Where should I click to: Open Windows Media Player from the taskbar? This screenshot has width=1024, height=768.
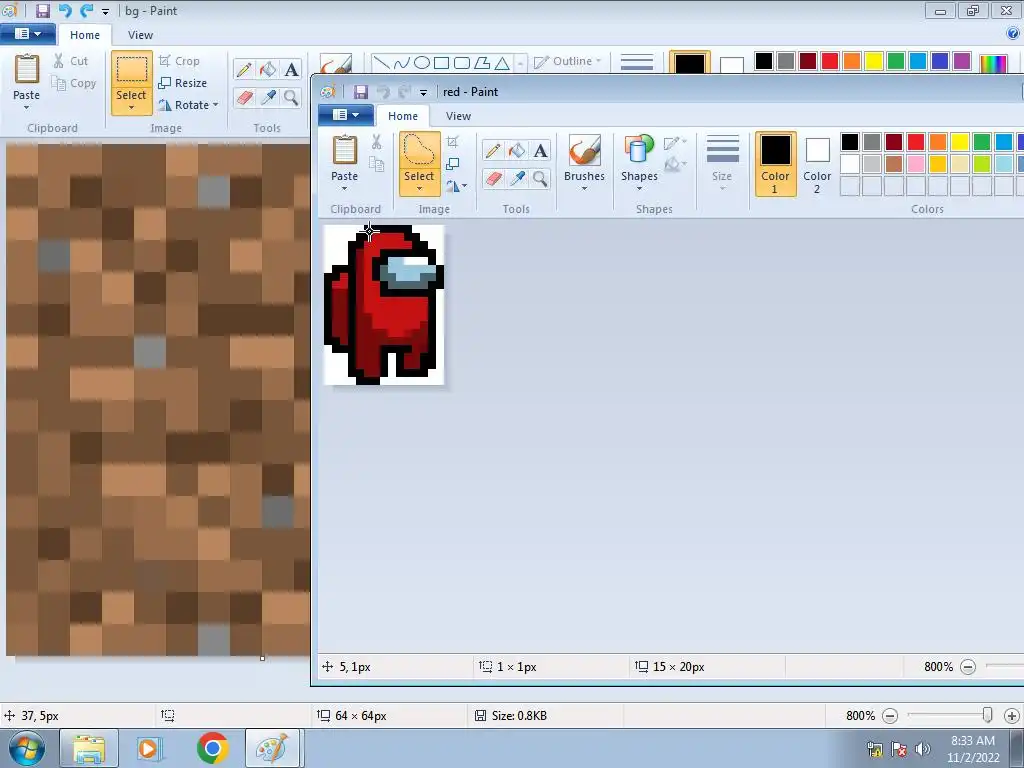(149, 748)
